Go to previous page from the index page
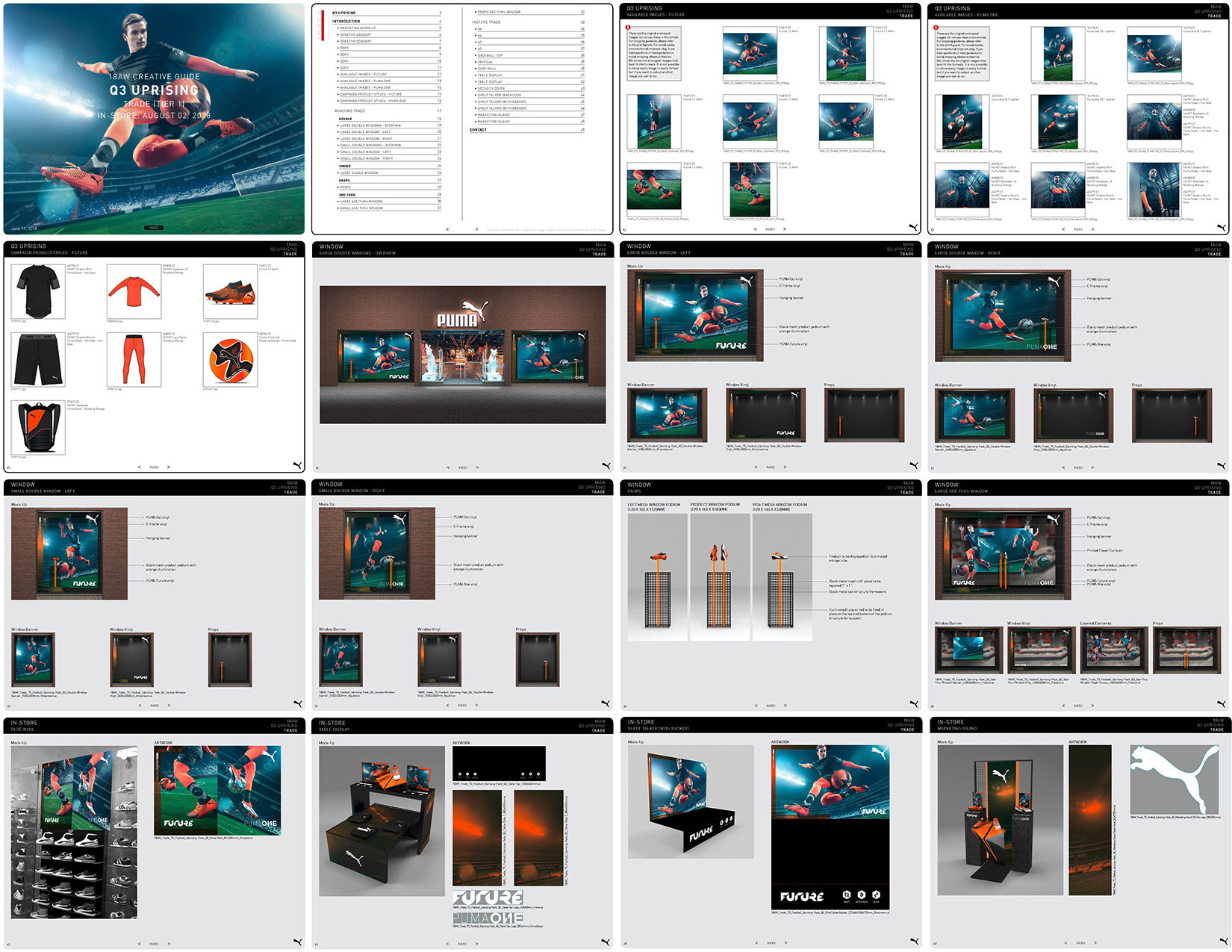The image size is (1232, 952). coord(447,229)
